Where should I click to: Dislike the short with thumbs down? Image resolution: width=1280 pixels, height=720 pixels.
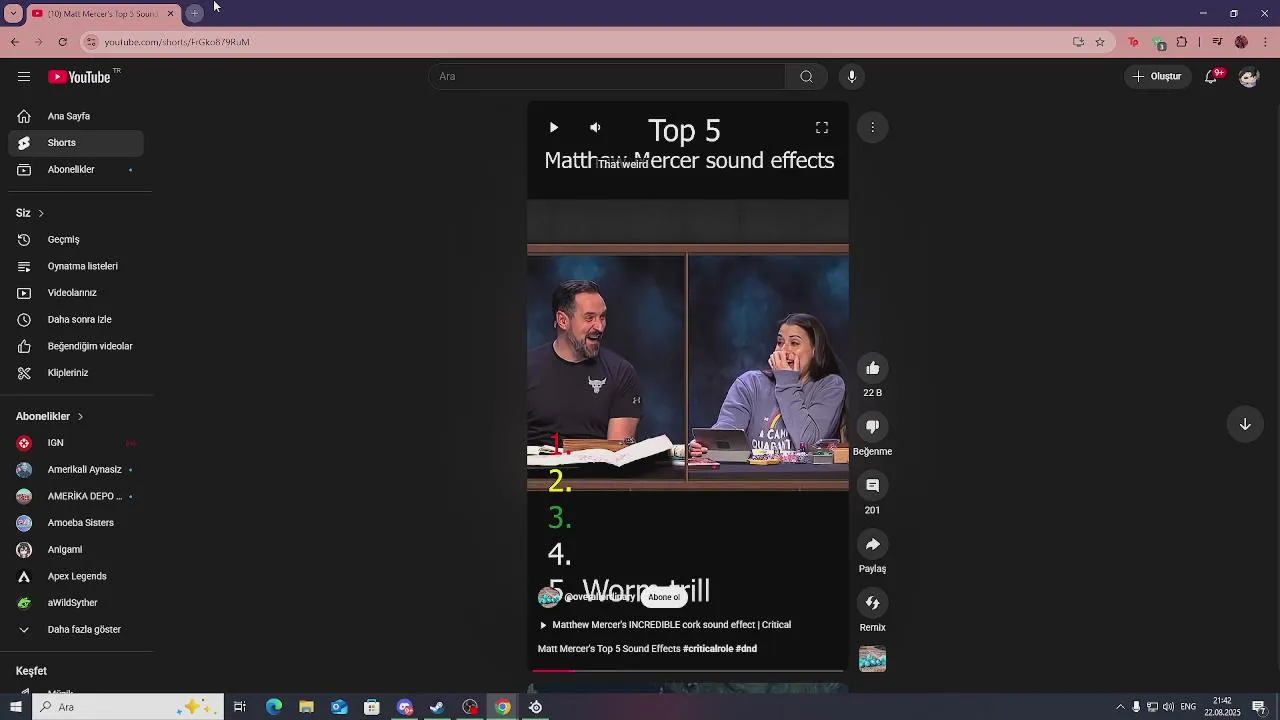(x=872, y=427)
